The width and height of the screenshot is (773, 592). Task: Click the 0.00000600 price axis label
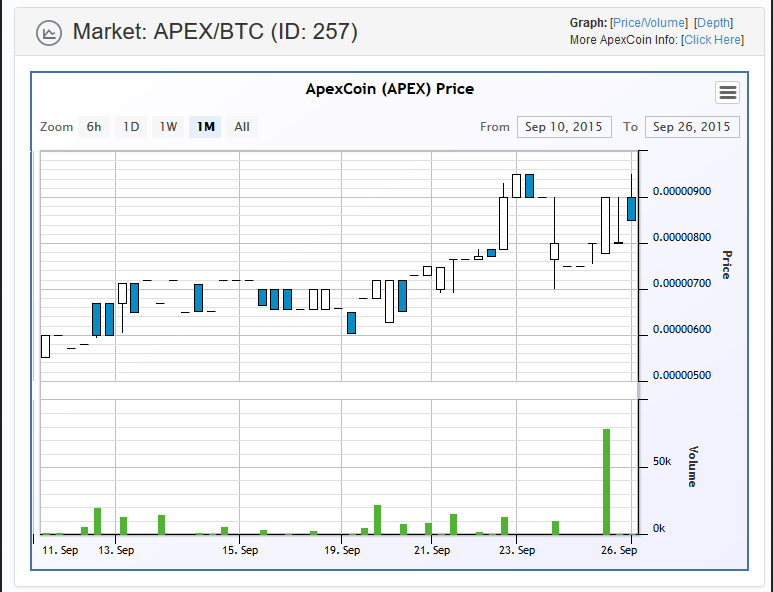click(682, 329)
